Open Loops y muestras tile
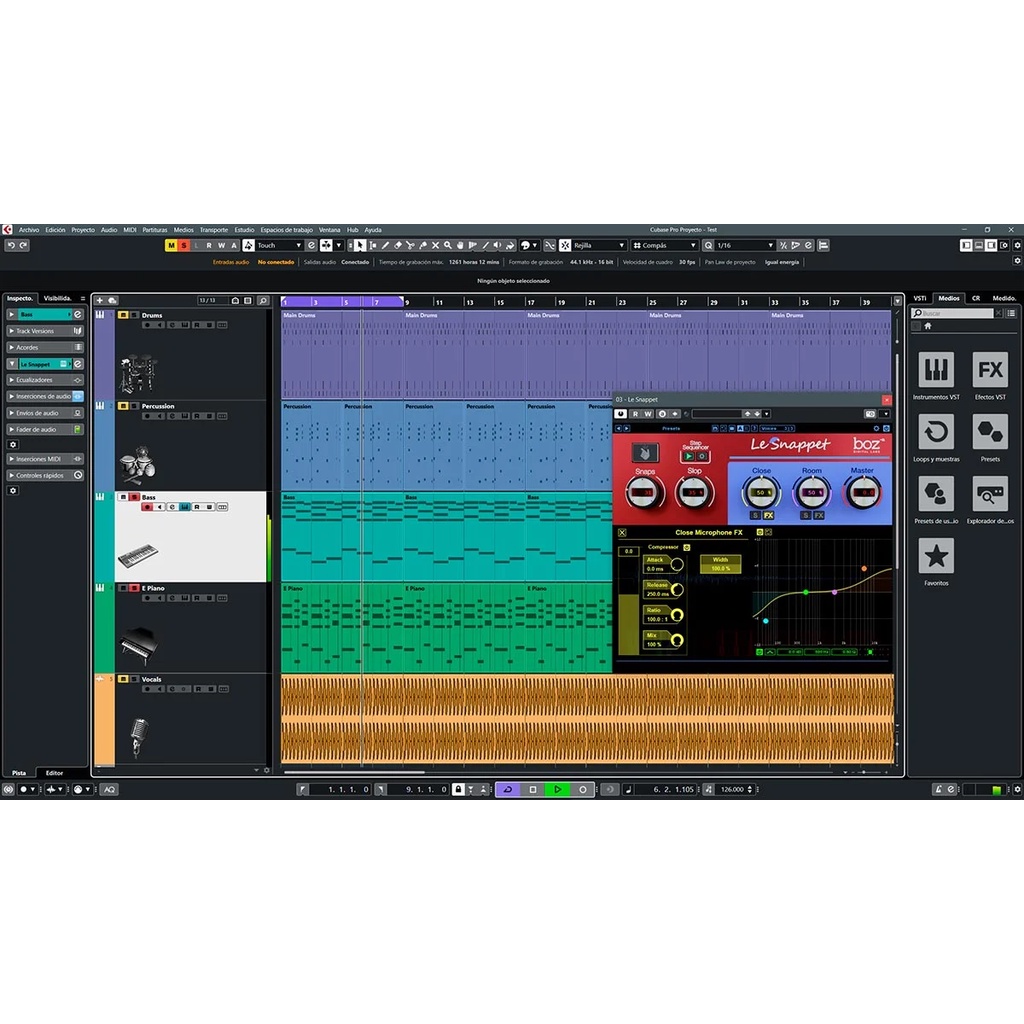 [x=936, y=432]
